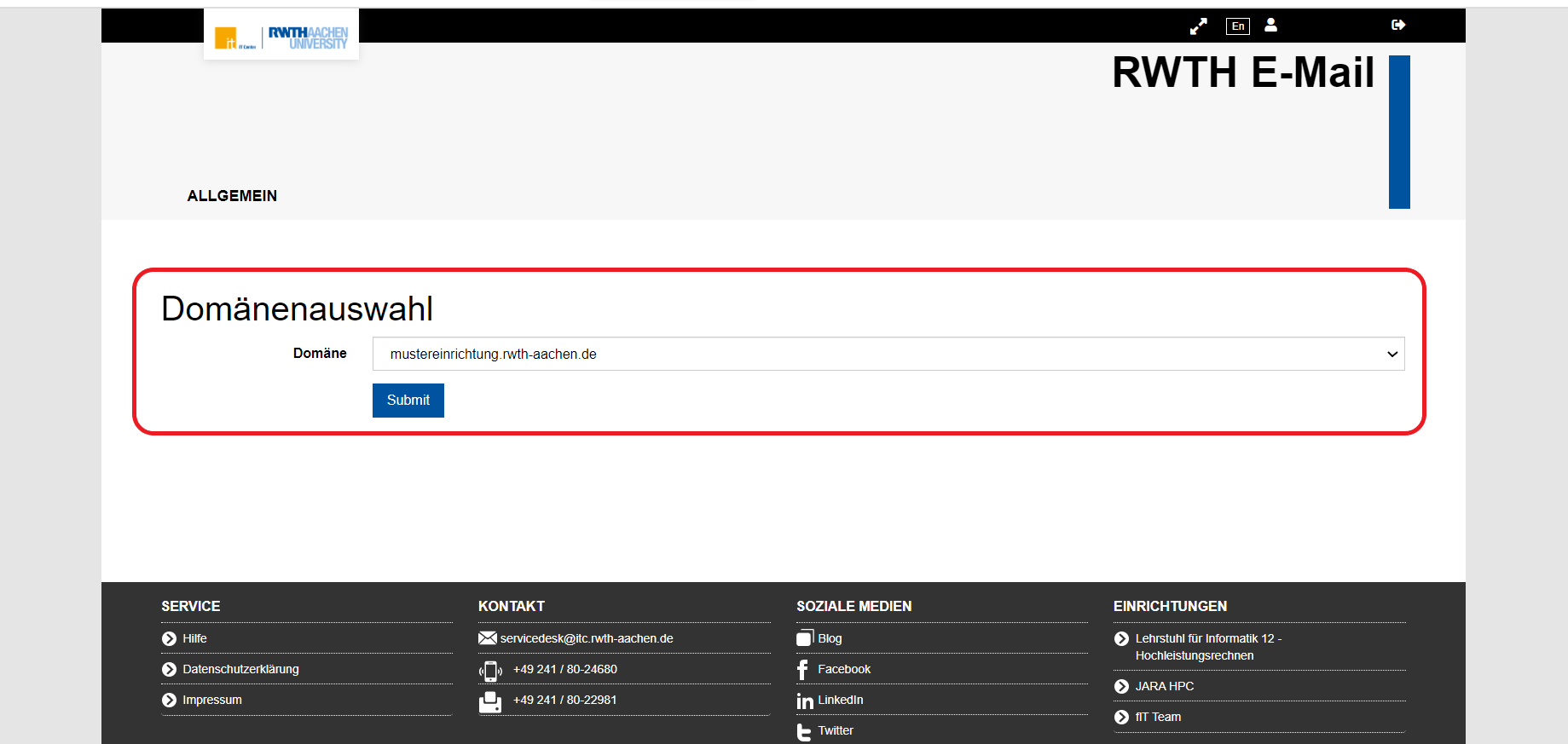
Task: Click the Facebook icon in footer
Action: [x=802, y=670]
